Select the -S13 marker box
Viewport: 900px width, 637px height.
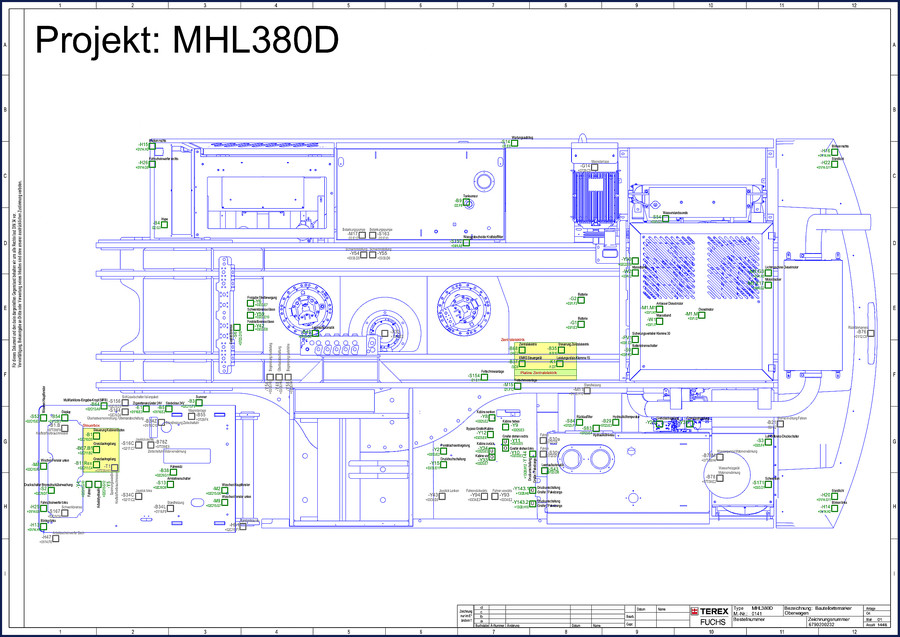click(170, 484)
